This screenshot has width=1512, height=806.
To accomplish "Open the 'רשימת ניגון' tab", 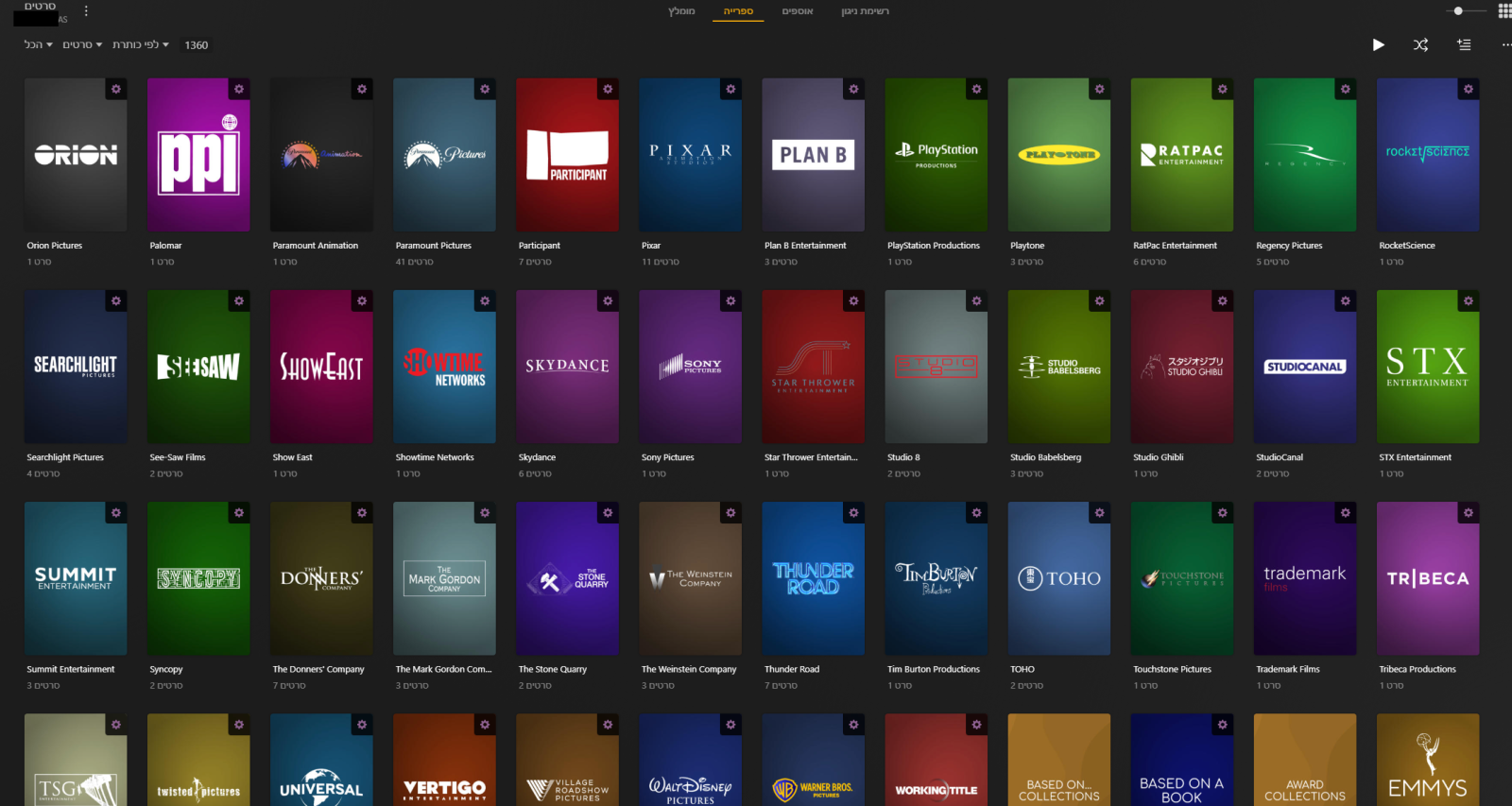I will pos(866,11).
